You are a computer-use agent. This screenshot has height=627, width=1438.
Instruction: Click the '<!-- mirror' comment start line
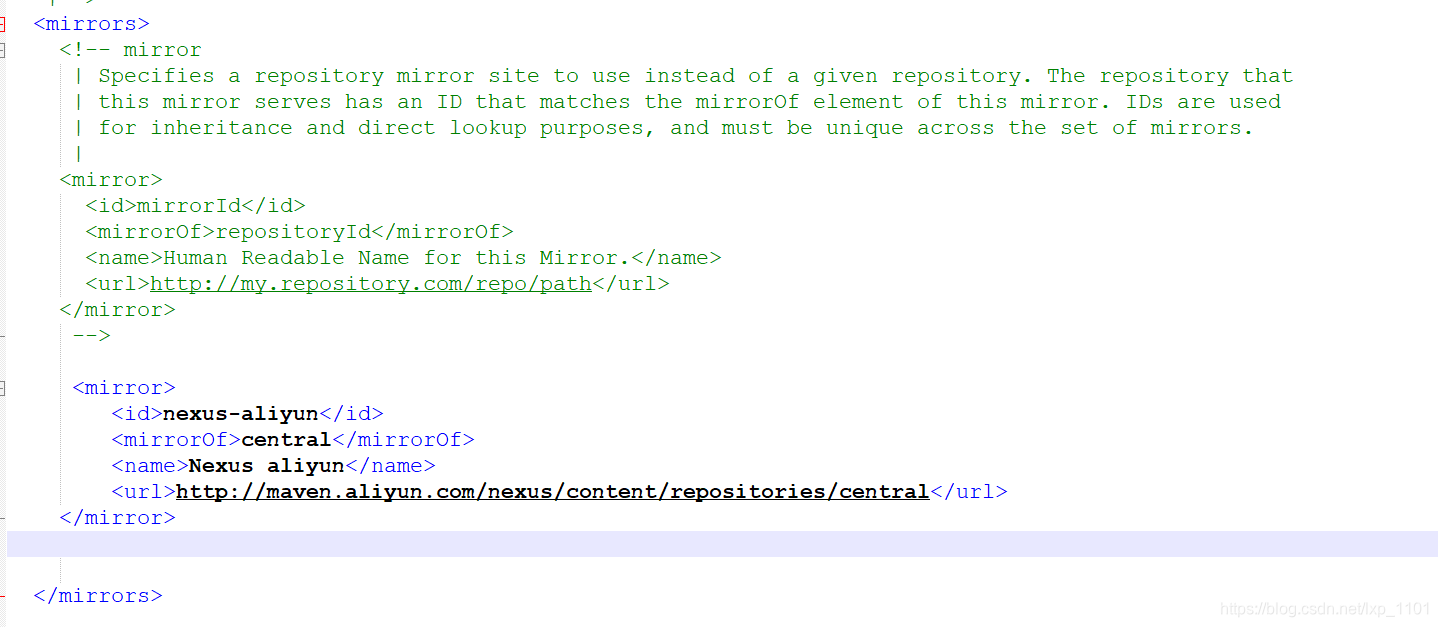[130, 49]
